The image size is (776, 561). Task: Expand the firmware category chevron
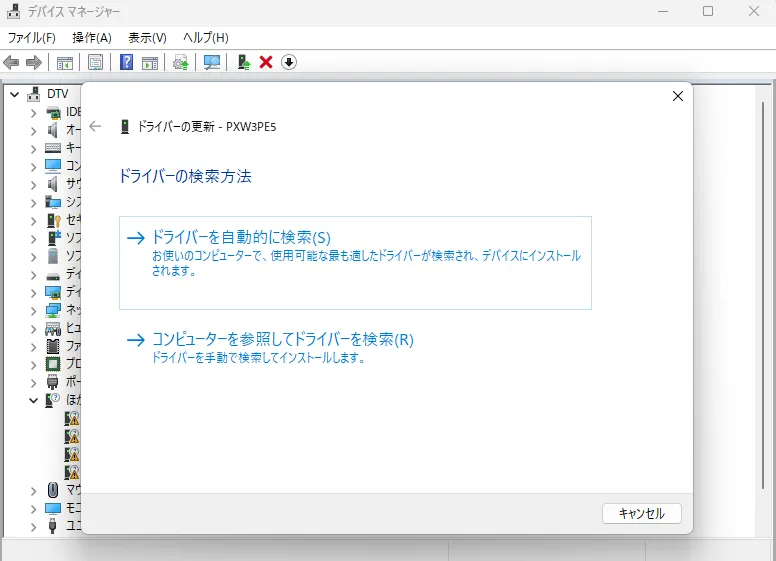point(33,347)
